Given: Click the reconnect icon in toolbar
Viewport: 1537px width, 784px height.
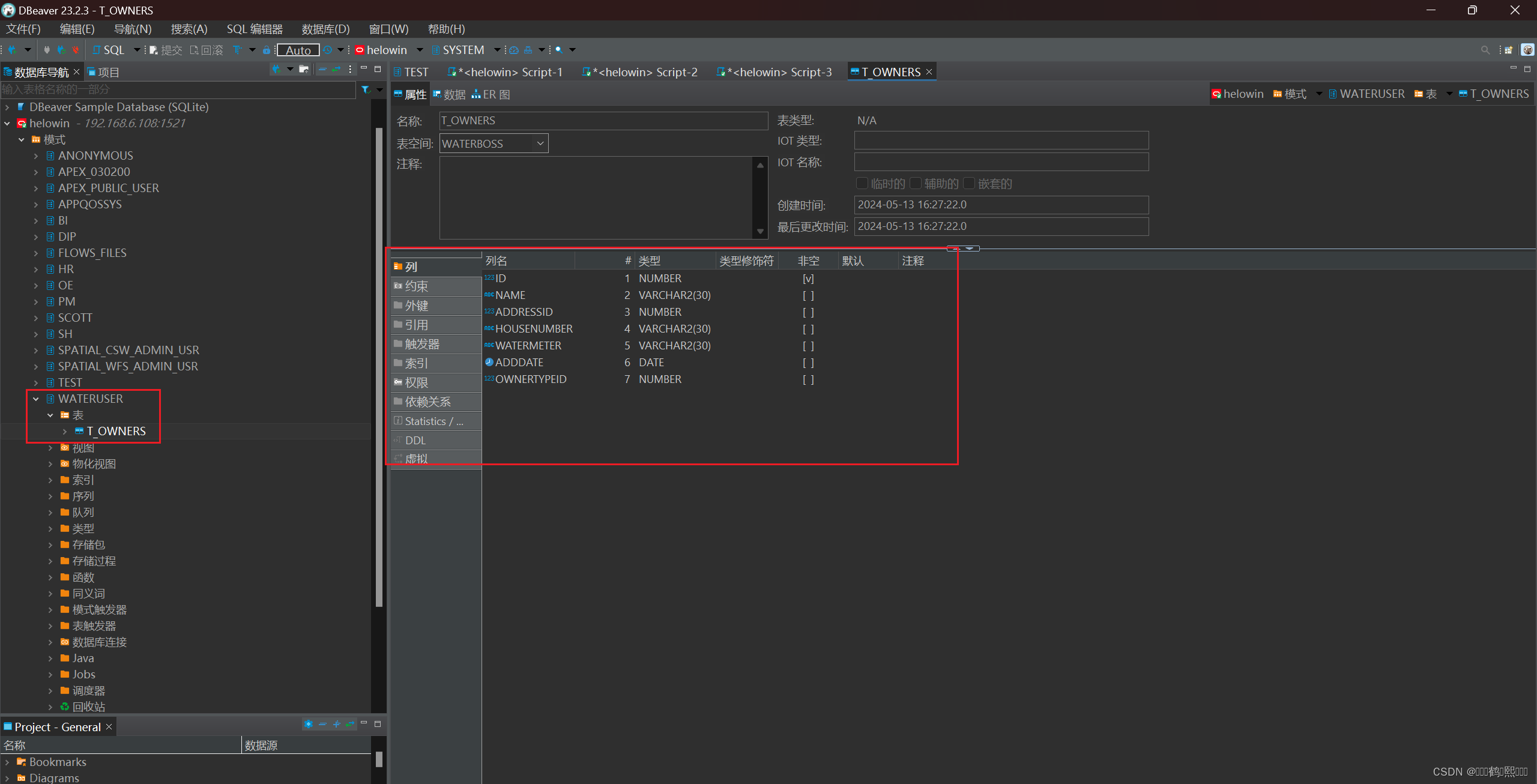Looking at the screenshot, I should (61, 50).
